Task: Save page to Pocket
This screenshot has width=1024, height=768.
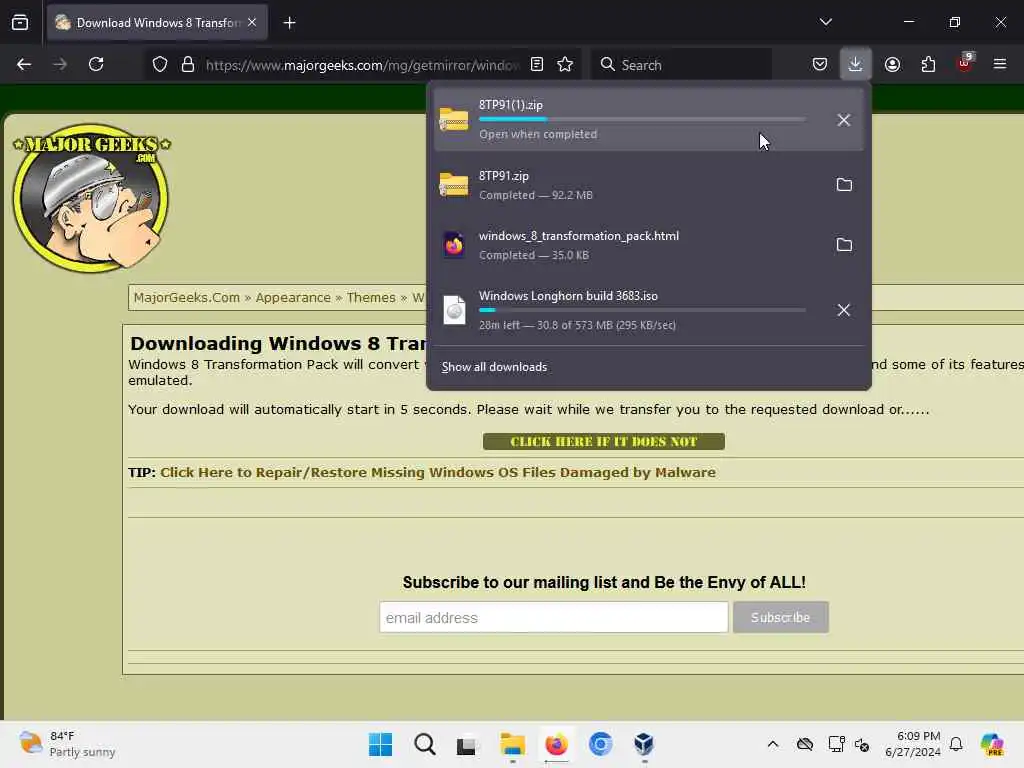Action: click(820, 64)
